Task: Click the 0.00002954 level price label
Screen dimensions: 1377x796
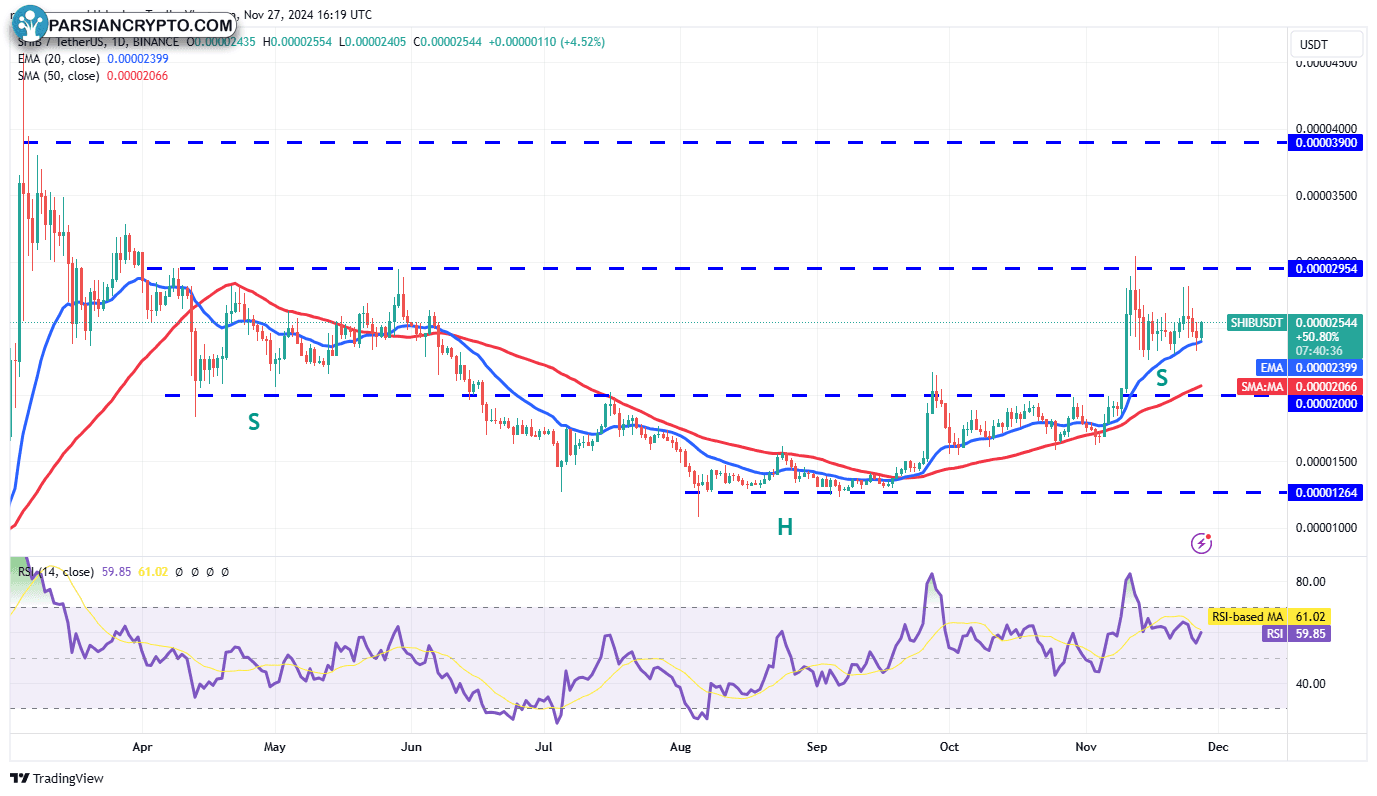Action: tap(1325, 269)
